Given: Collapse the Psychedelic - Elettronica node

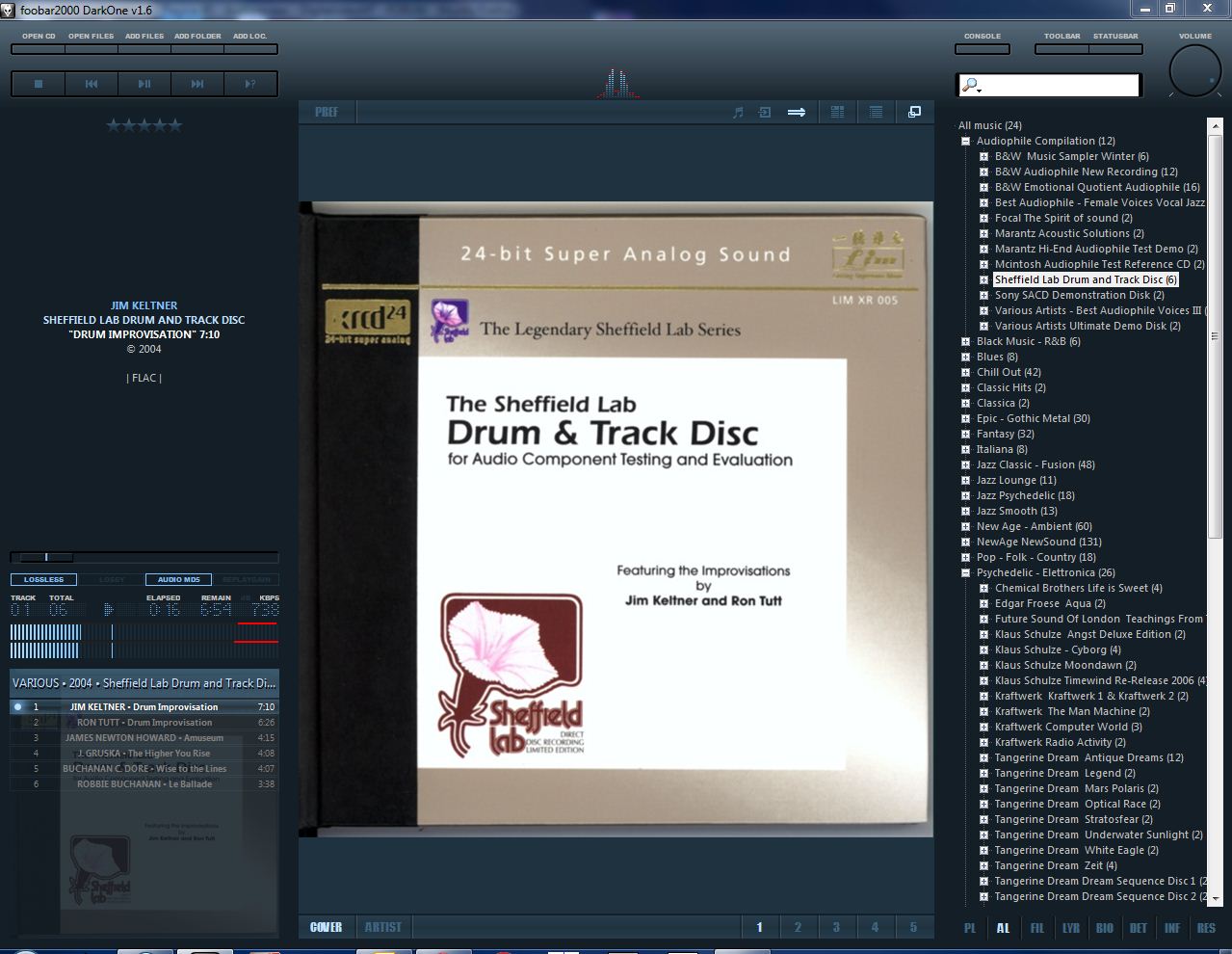Looking at the screenshot, I should (965, 572).
